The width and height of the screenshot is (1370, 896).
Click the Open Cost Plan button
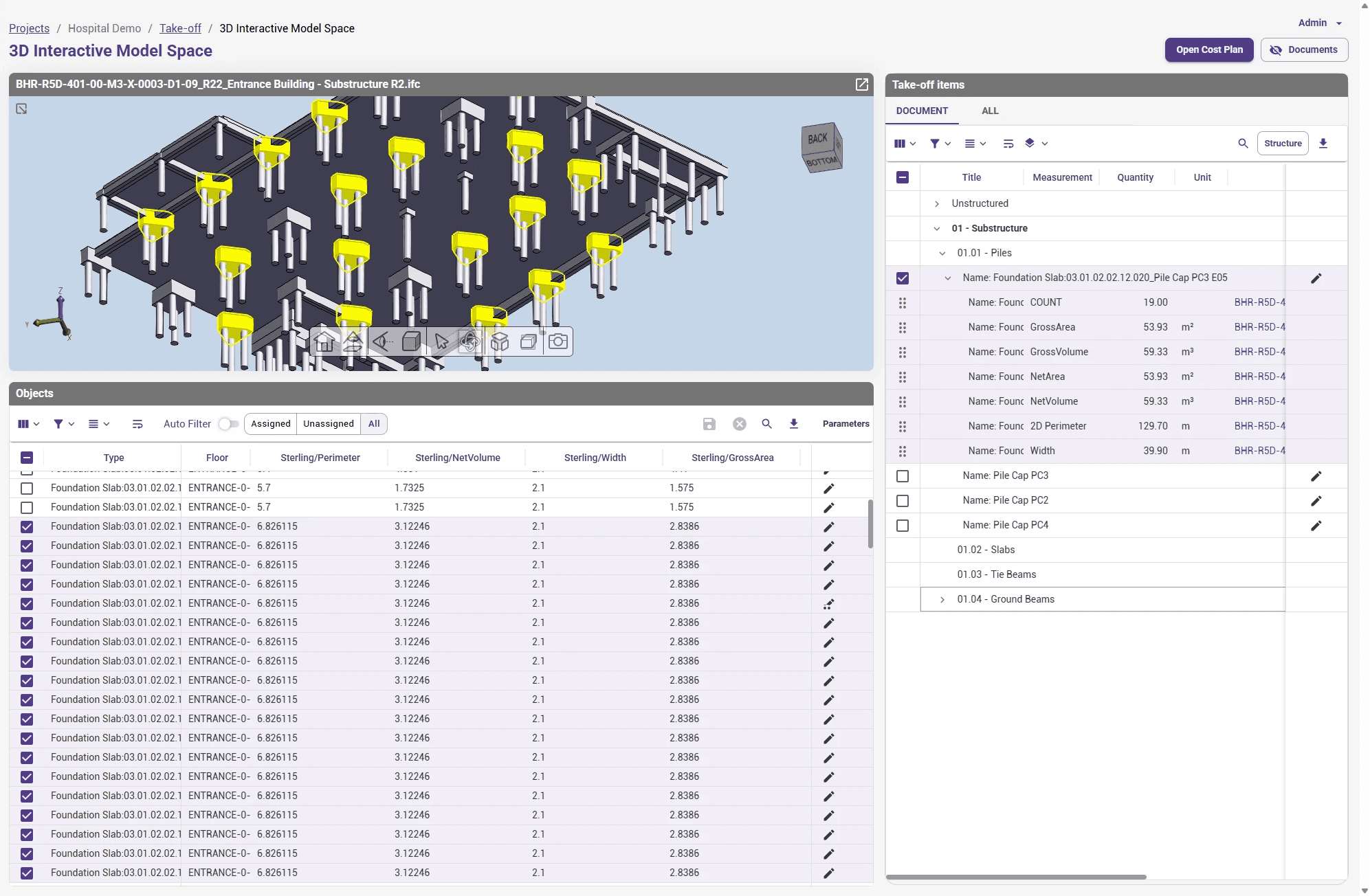click(1209, 49)
